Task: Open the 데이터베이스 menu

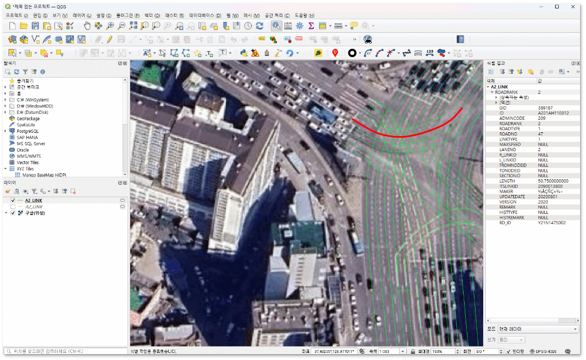Action: coord(205,15)
